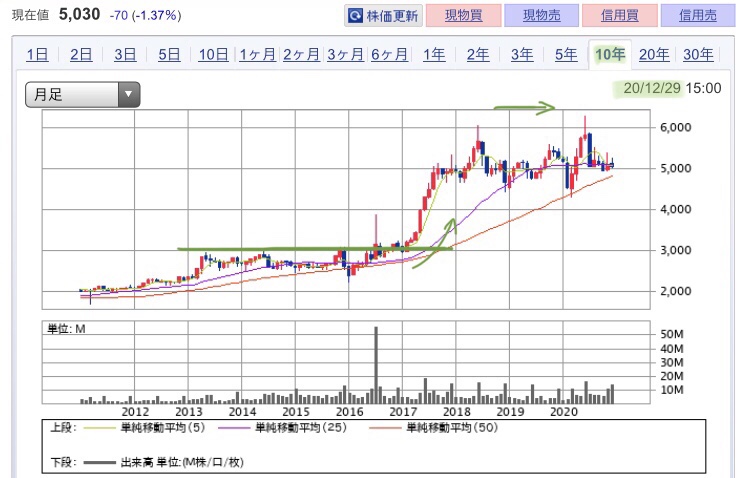Image resolution: width=749 pixels, height=478 pixels.
Task: Switch to the 20年 period tab
Action: [x=654, y=55]
